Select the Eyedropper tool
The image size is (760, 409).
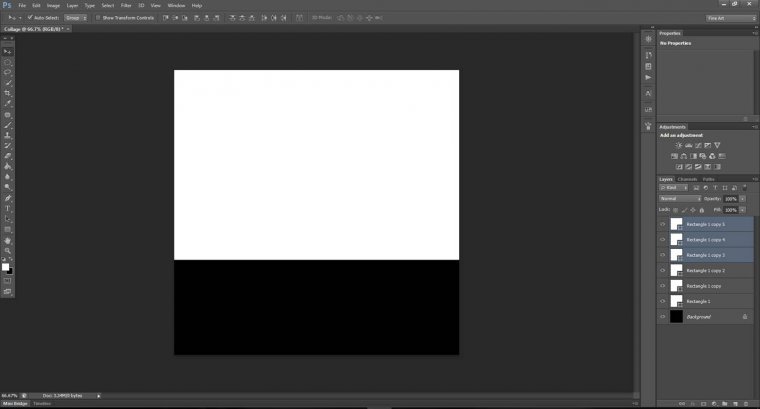pyautogui.click(x=7, y=103)
